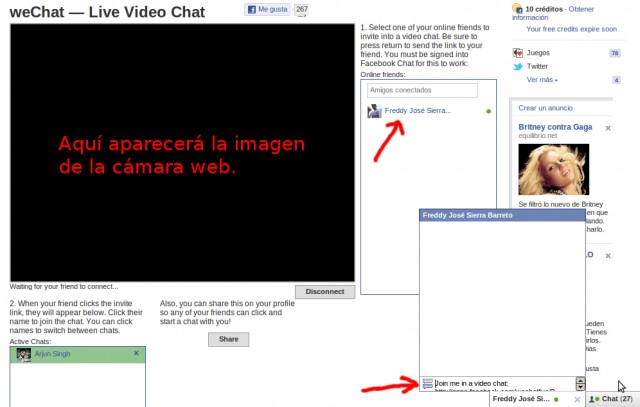This screenshot has width=640, height=407.
Task: Click the equilibrio.net ad source text
Action: 538,136
